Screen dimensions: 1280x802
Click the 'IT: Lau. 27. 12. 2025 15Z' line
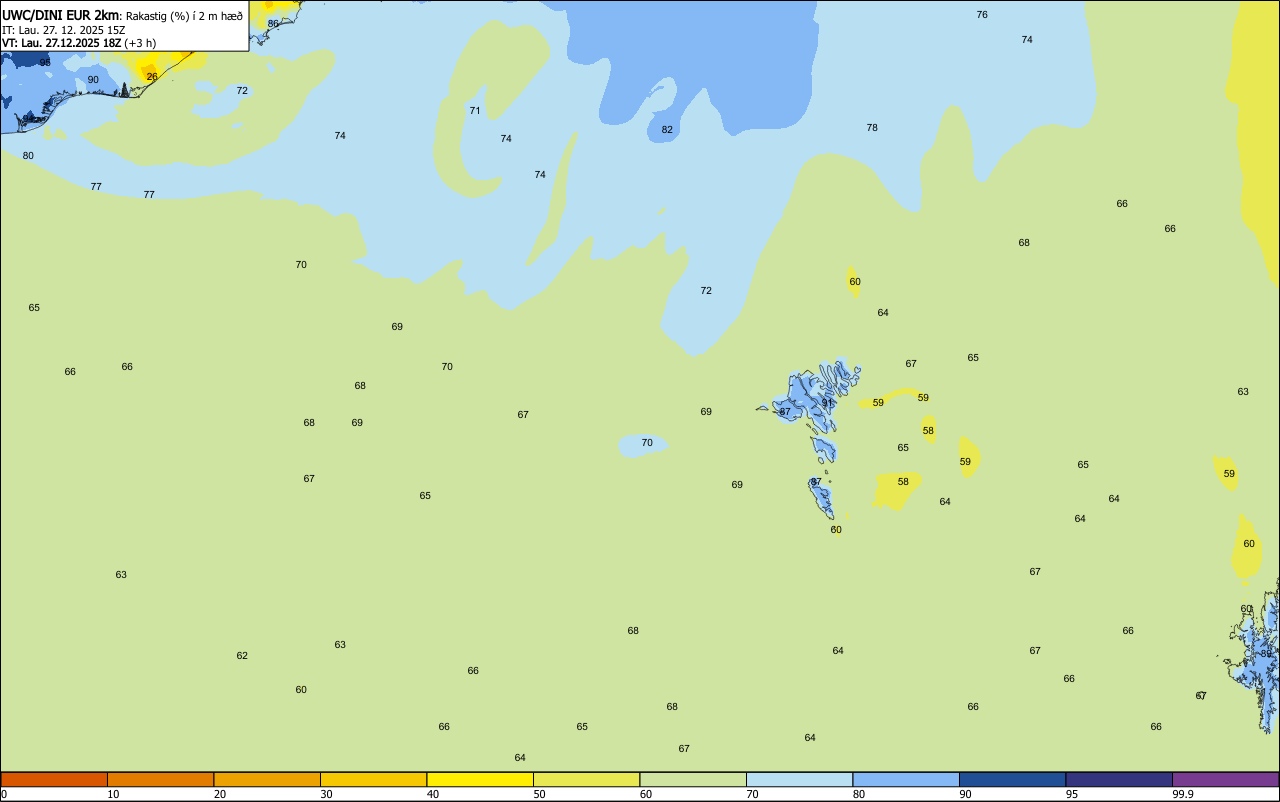point(63,30)
